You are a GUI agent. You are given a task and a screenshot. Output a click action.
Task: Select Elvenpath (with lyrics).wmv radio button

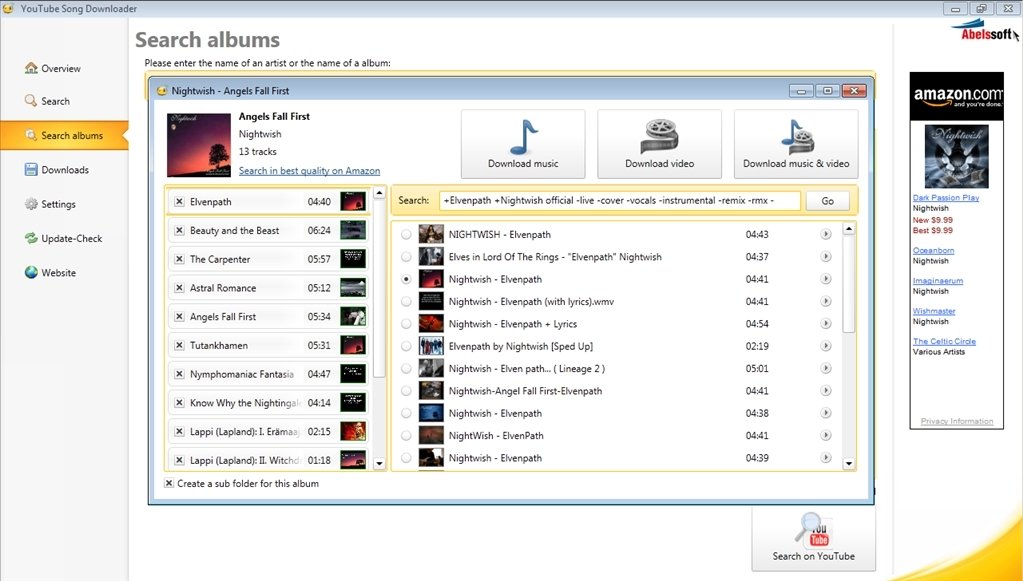(406, 301)
